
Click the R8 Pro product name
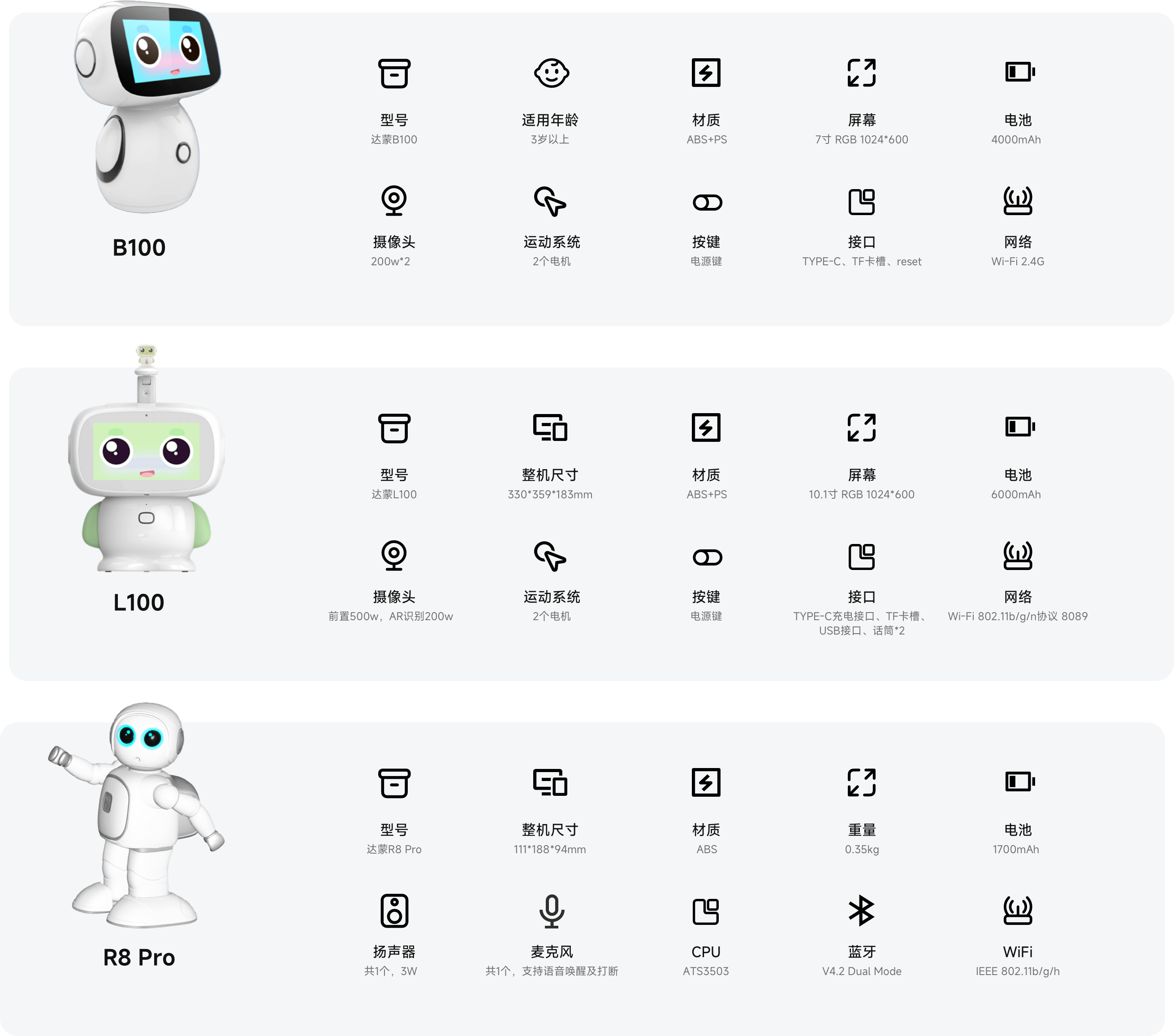tap(139, 957)
